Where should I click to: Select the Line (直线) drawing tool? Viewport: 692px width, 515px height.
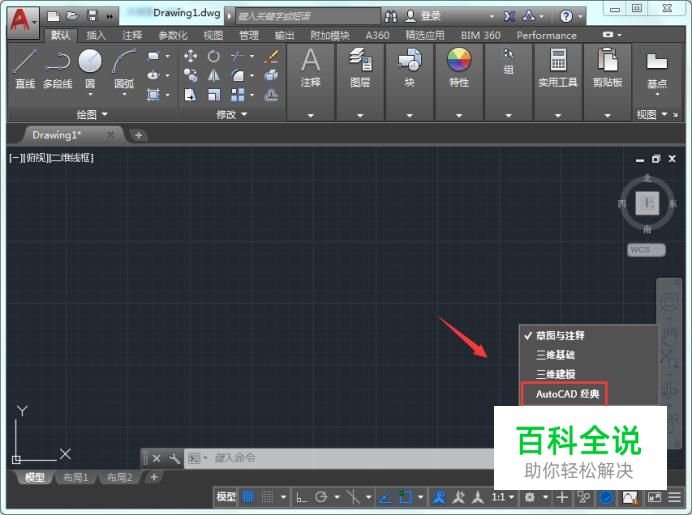coord(25,68)
